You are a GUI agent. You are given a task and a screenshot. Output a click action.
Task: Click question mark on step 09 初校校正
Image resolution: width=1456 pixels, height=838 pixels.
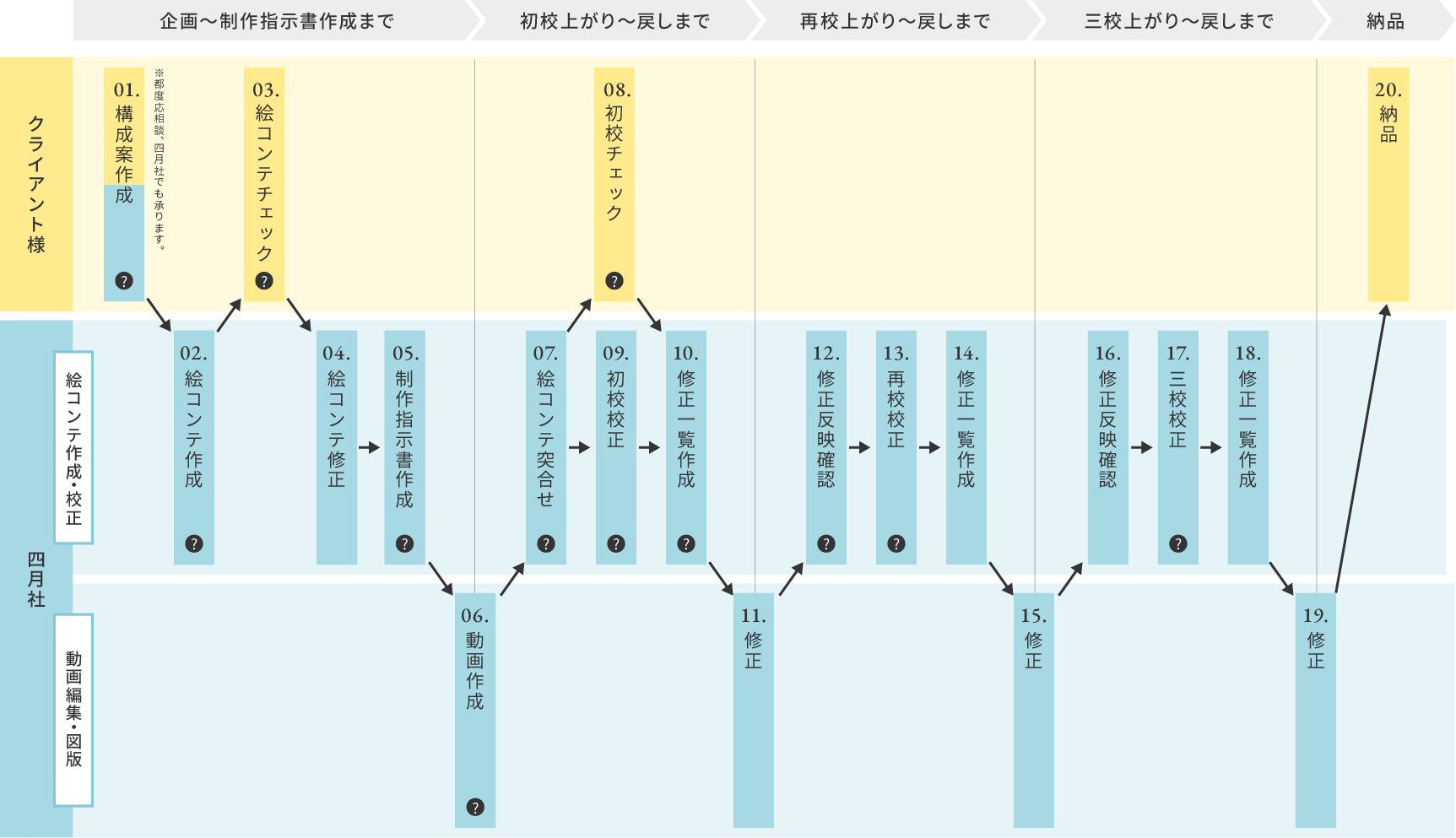click(x=616, y=543)
